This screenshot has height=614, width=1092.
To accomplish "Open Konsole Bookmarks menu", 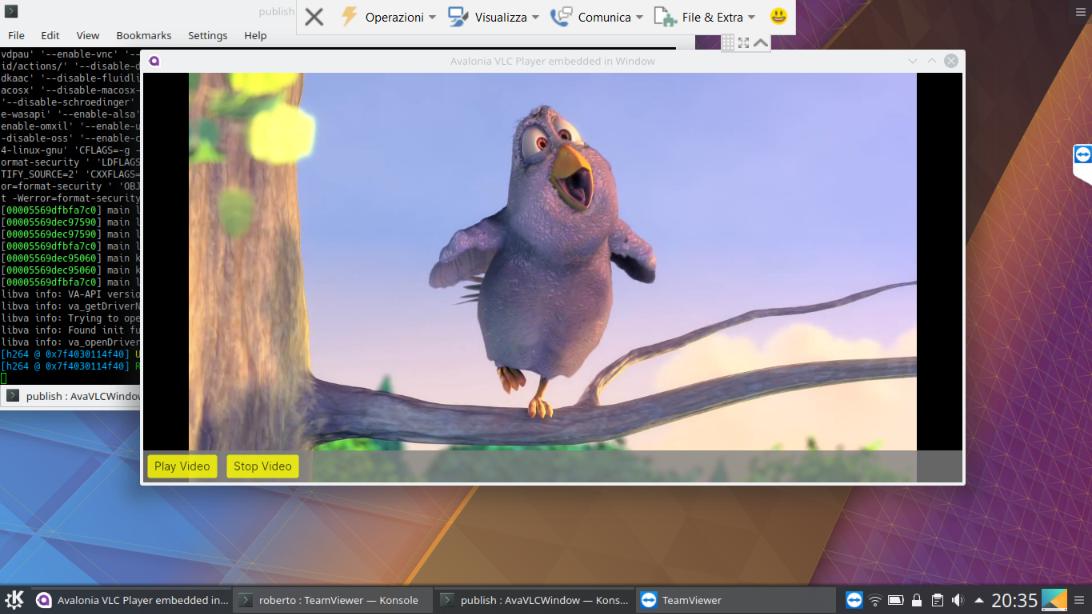I will pos(143,35).
